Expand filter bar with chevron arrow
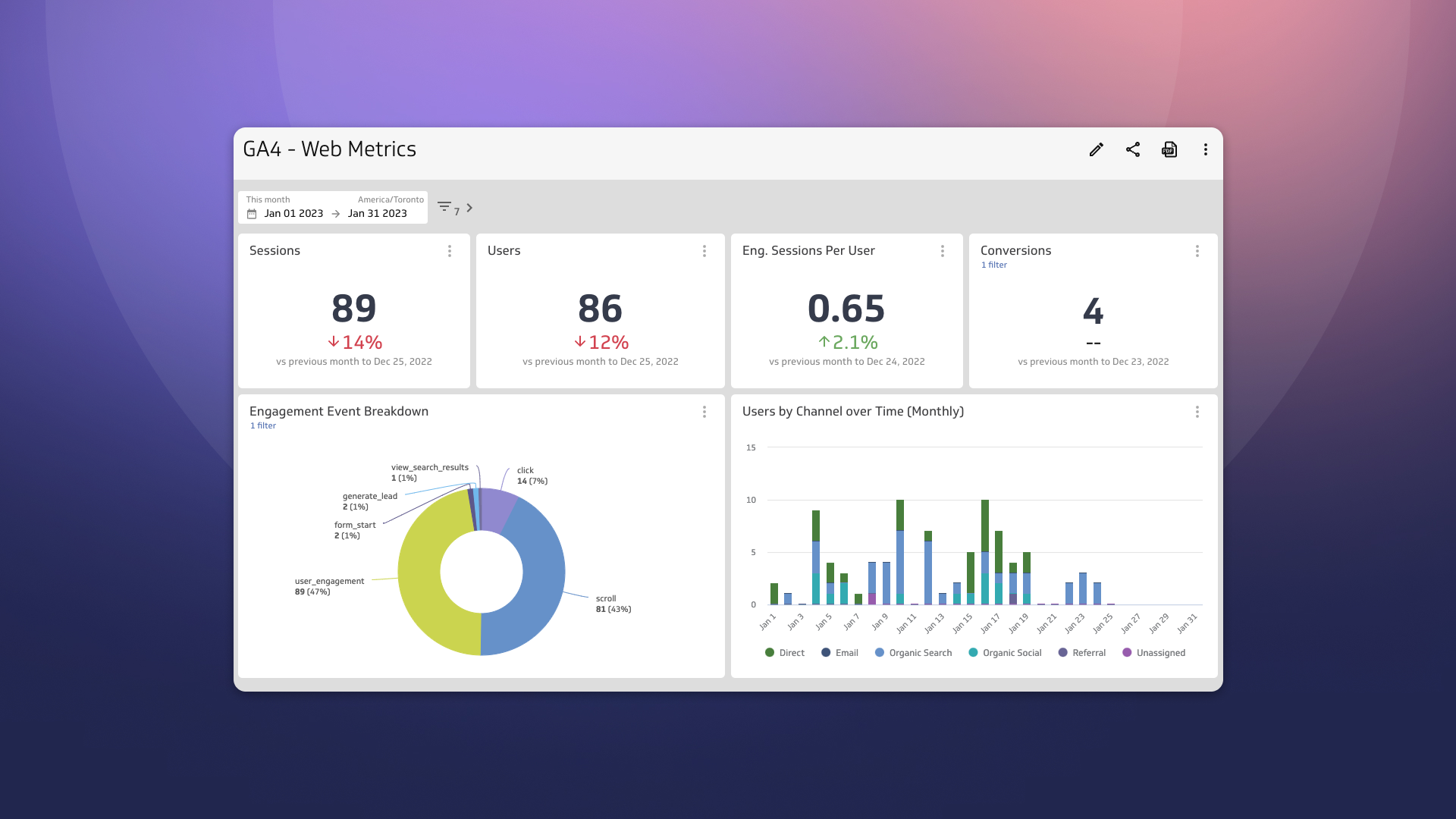Viewport: 1456px width, 819px height. tap(469, 208)
